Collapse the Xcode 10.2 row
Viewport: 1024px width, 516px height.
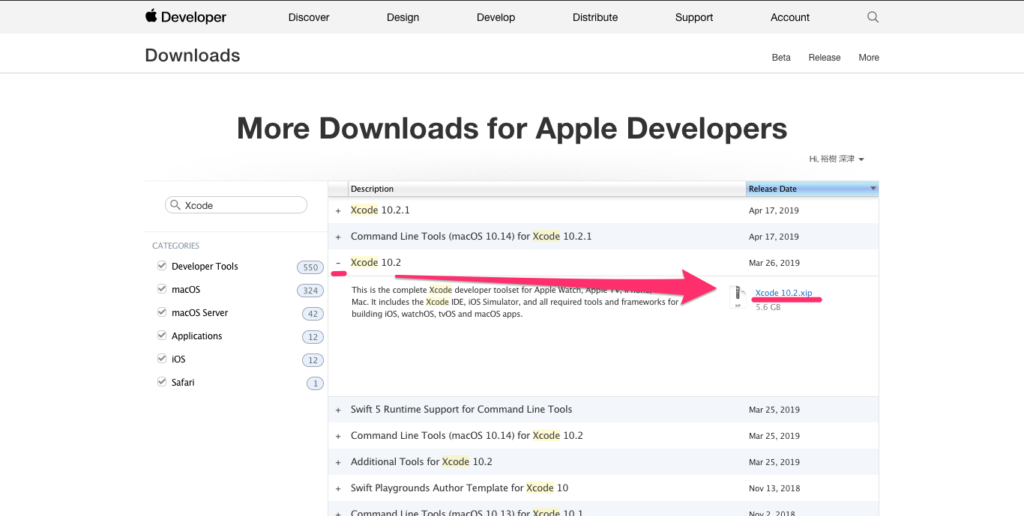pyautogui.click(x=338, y=263)
